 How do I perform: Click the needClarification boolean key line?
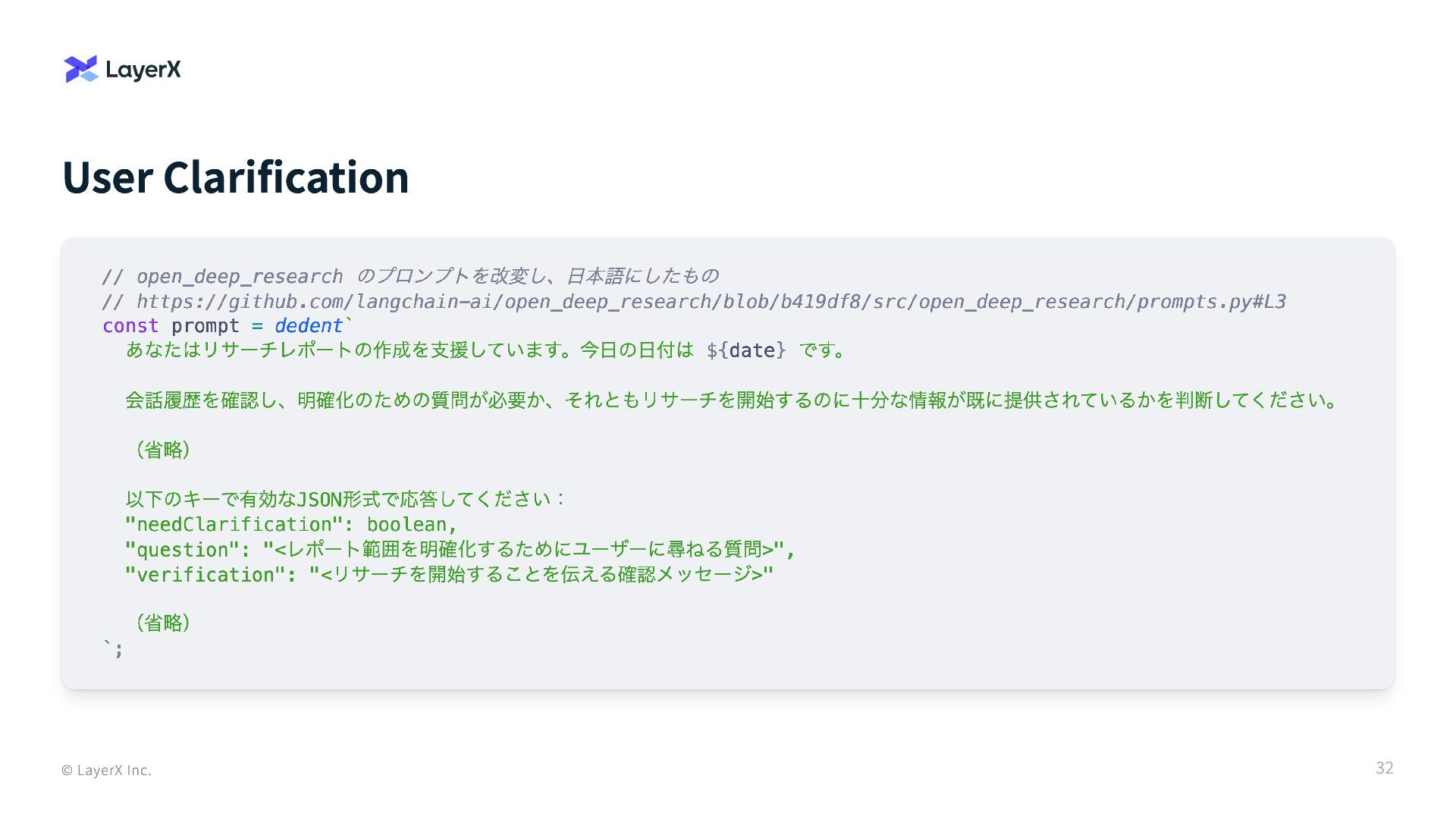pyautogui.click(x=291, y=525)
